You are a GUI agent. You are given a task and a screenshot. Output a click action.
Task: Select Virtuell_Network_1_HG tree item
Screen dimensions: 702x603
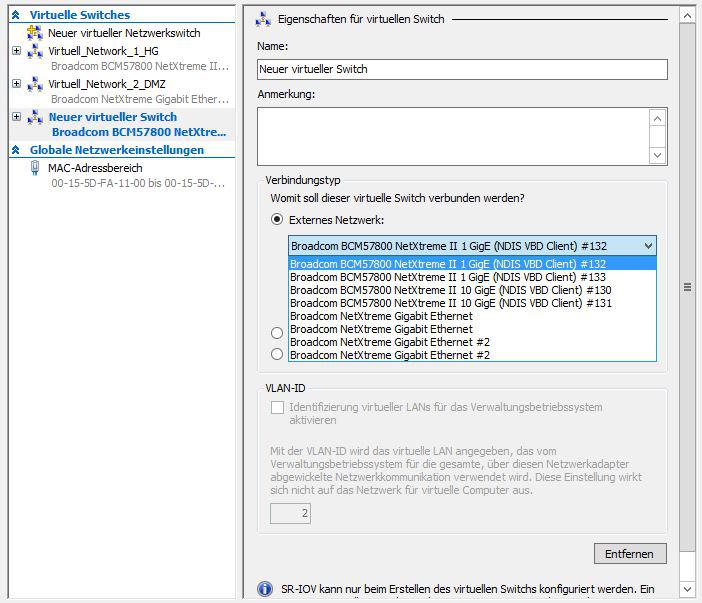coord(103,51)
